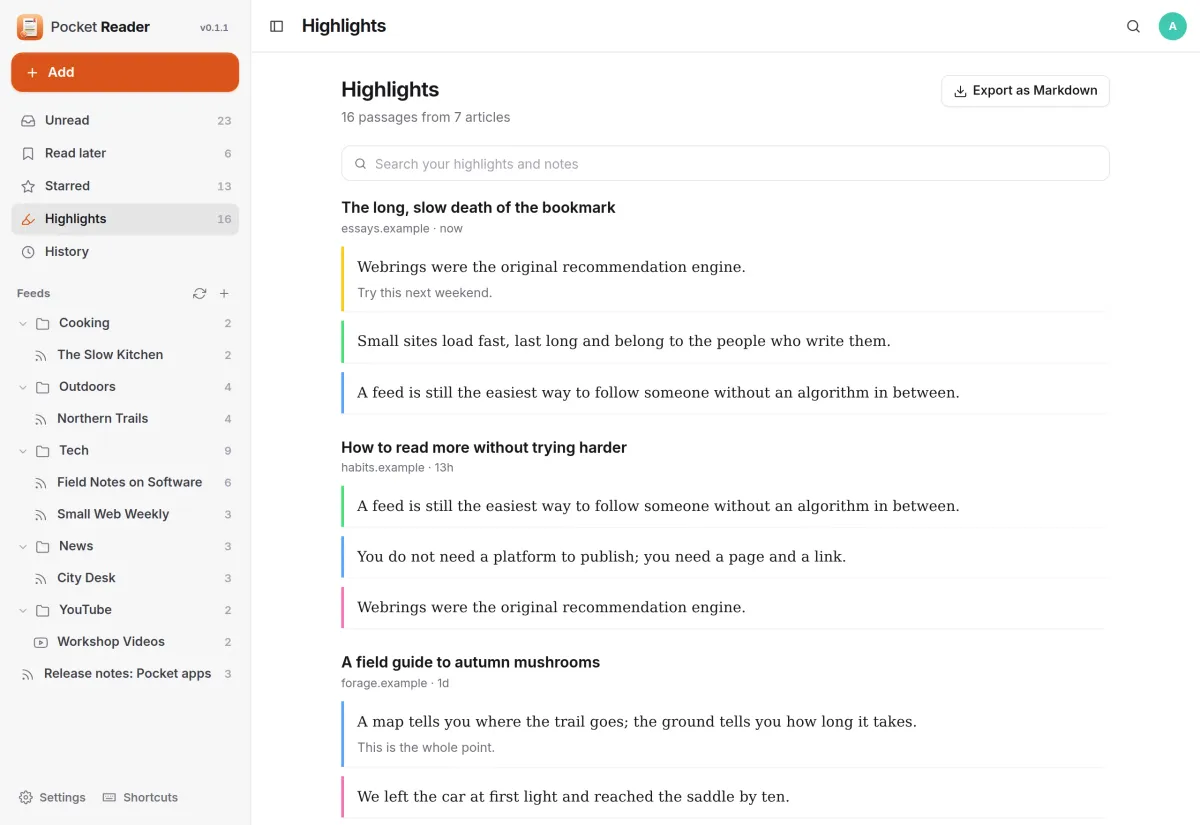Image resolution: width=1200 pixels, height=825 pixels.
Task: Refresh all feeds icon
Action: pos(199,293)
